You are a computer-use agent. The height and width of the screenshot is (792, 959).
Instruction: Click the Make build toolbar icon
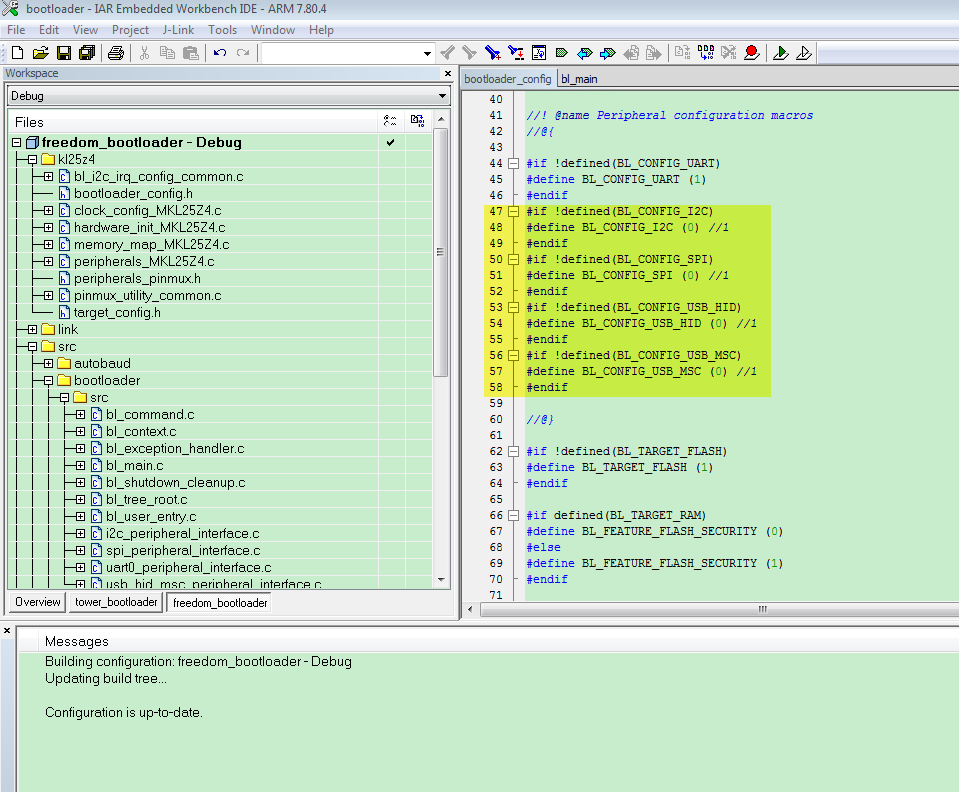706,53
